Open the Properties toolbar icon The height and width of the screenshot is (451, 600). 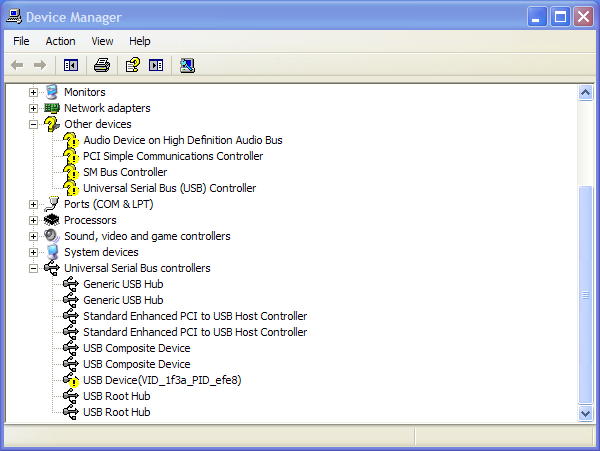click(x=132, y=65)
